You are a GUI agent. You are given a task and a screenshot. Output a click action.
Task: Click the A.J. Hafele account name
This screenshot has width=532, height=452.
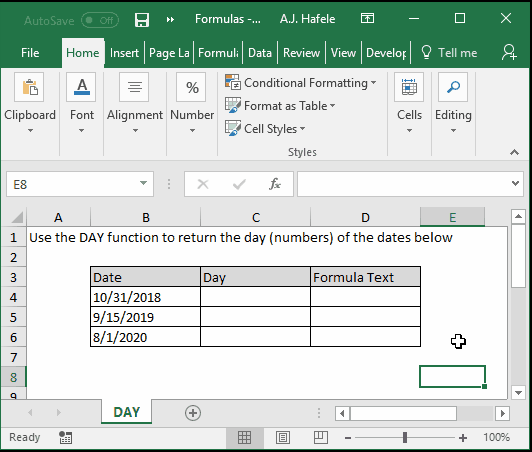click(307, 19)
